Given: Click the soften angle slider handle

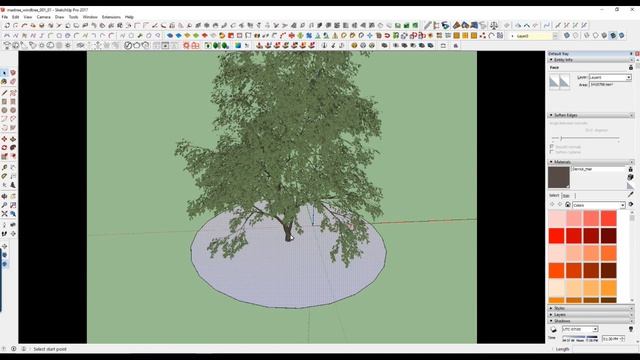Looking at the screenshot, I should (561, 138).
